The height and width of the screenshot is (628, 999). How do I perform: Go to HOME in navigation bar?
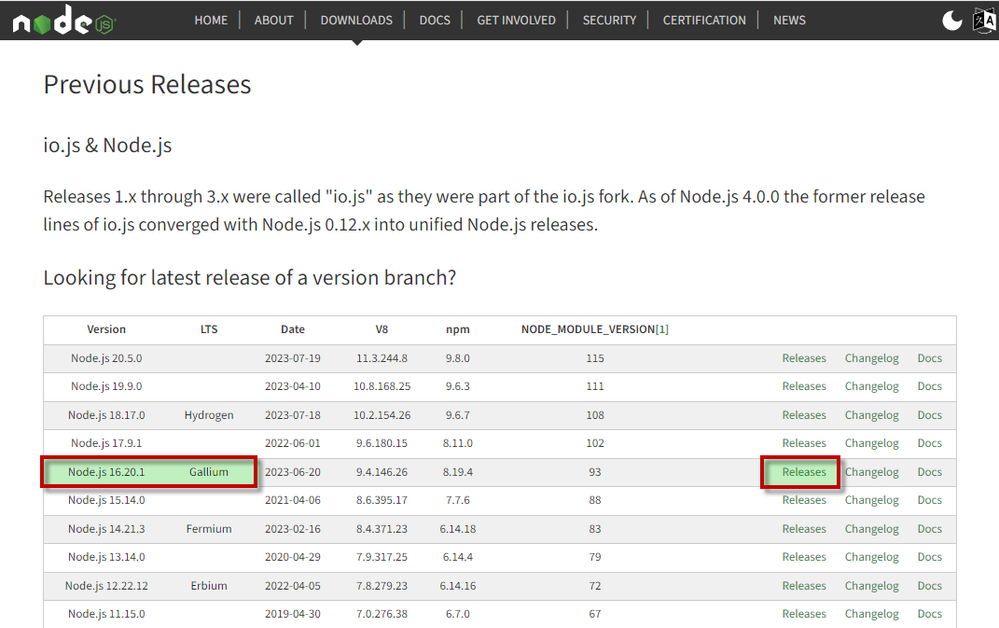coord(211,20)
